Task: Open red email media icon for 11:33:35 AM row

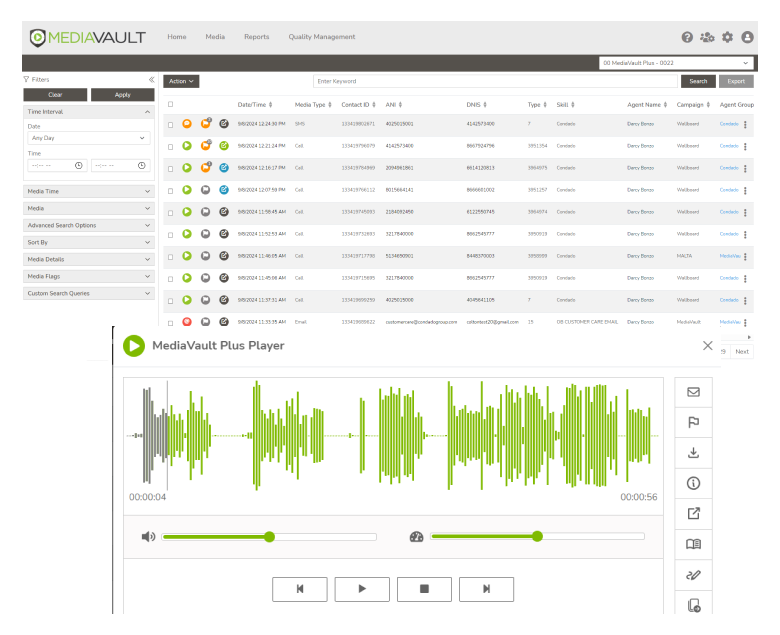Action: (x=187, y=322)
